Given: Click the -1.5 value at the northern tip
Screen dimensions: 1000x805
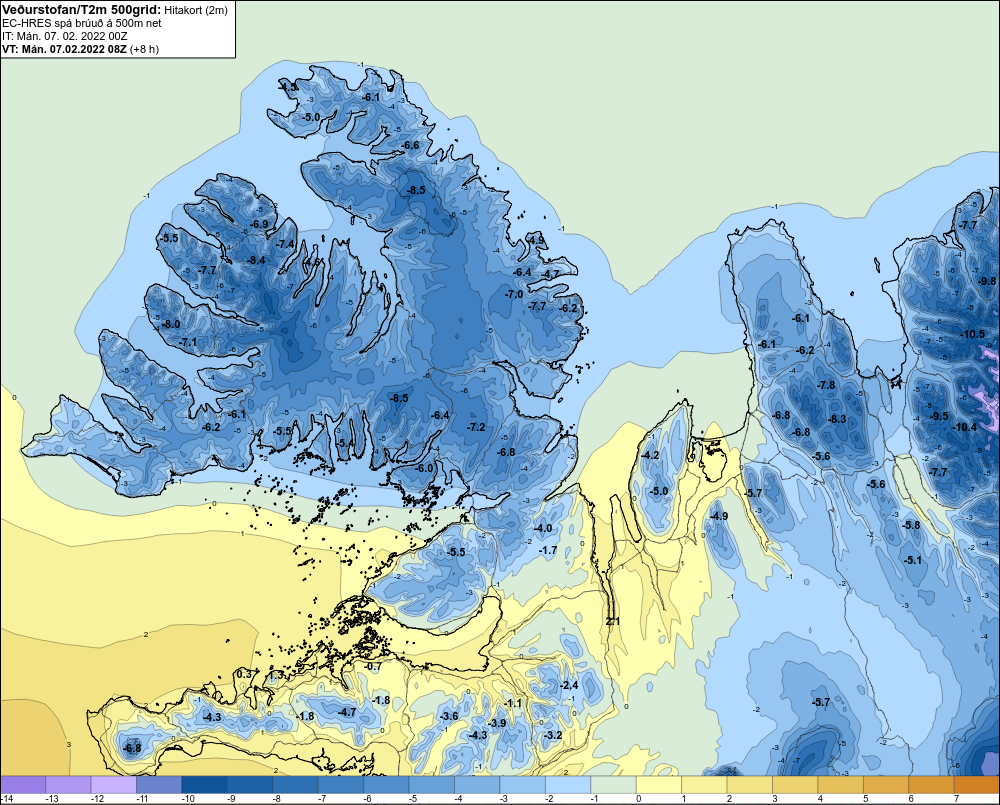Looking at the screenshot, I should (288, 87).
